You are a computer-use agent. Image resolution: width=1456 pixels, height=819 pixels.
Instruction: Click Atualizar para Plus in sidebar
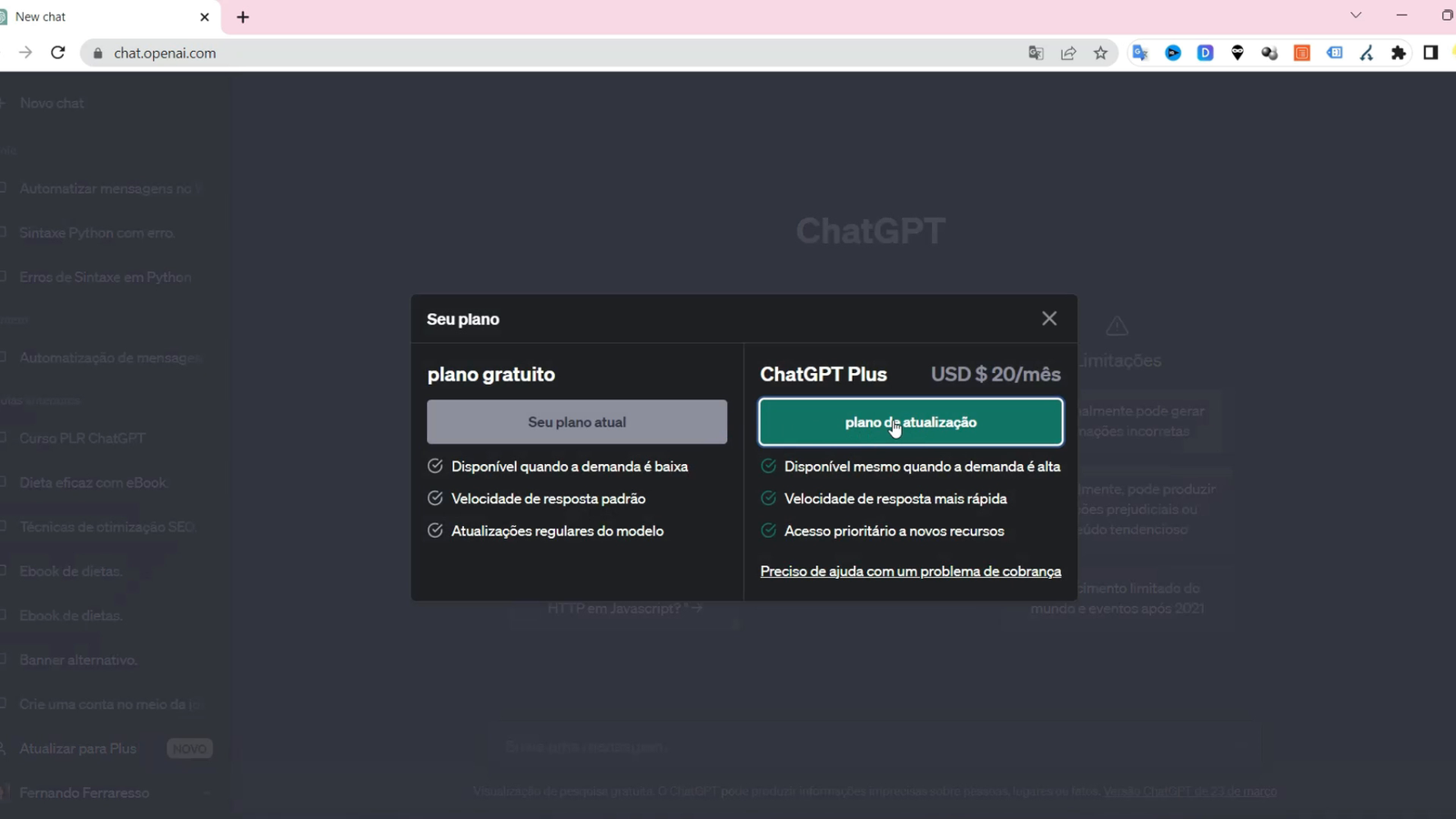[x=78, y=749]
